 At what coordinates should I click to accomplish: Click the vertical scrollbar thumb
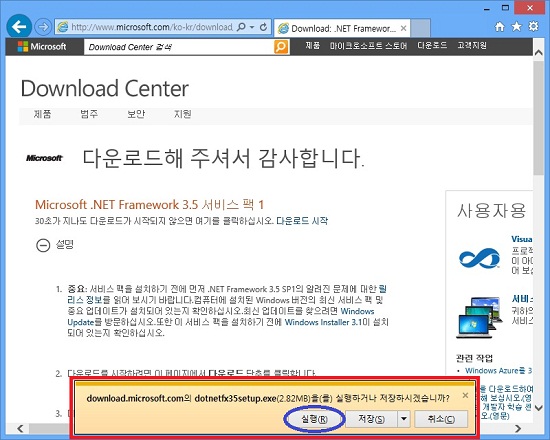point(538,118)
